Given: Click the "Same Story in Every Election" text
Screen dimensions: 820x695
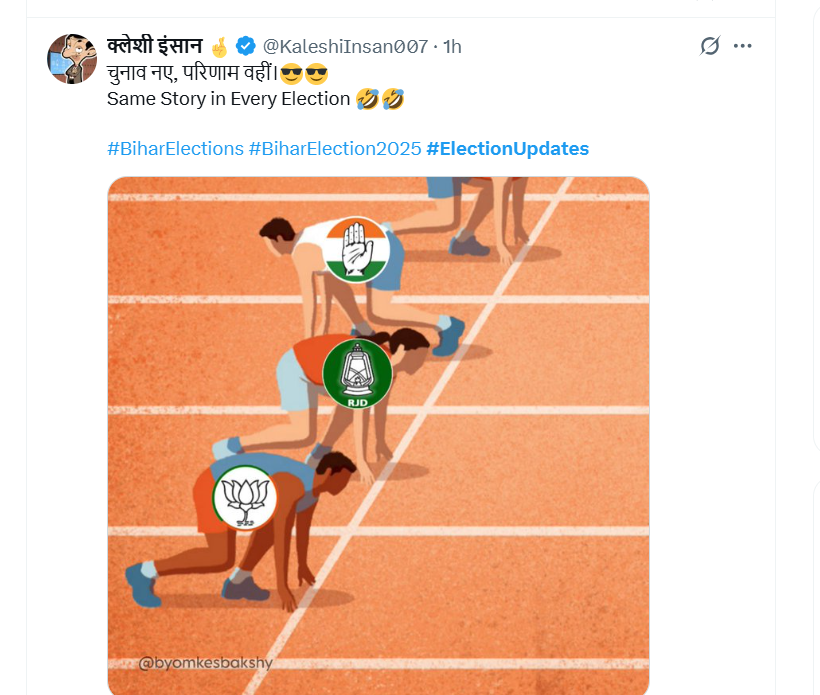Looking at the screenshot, I should click(x=229, y=98).
